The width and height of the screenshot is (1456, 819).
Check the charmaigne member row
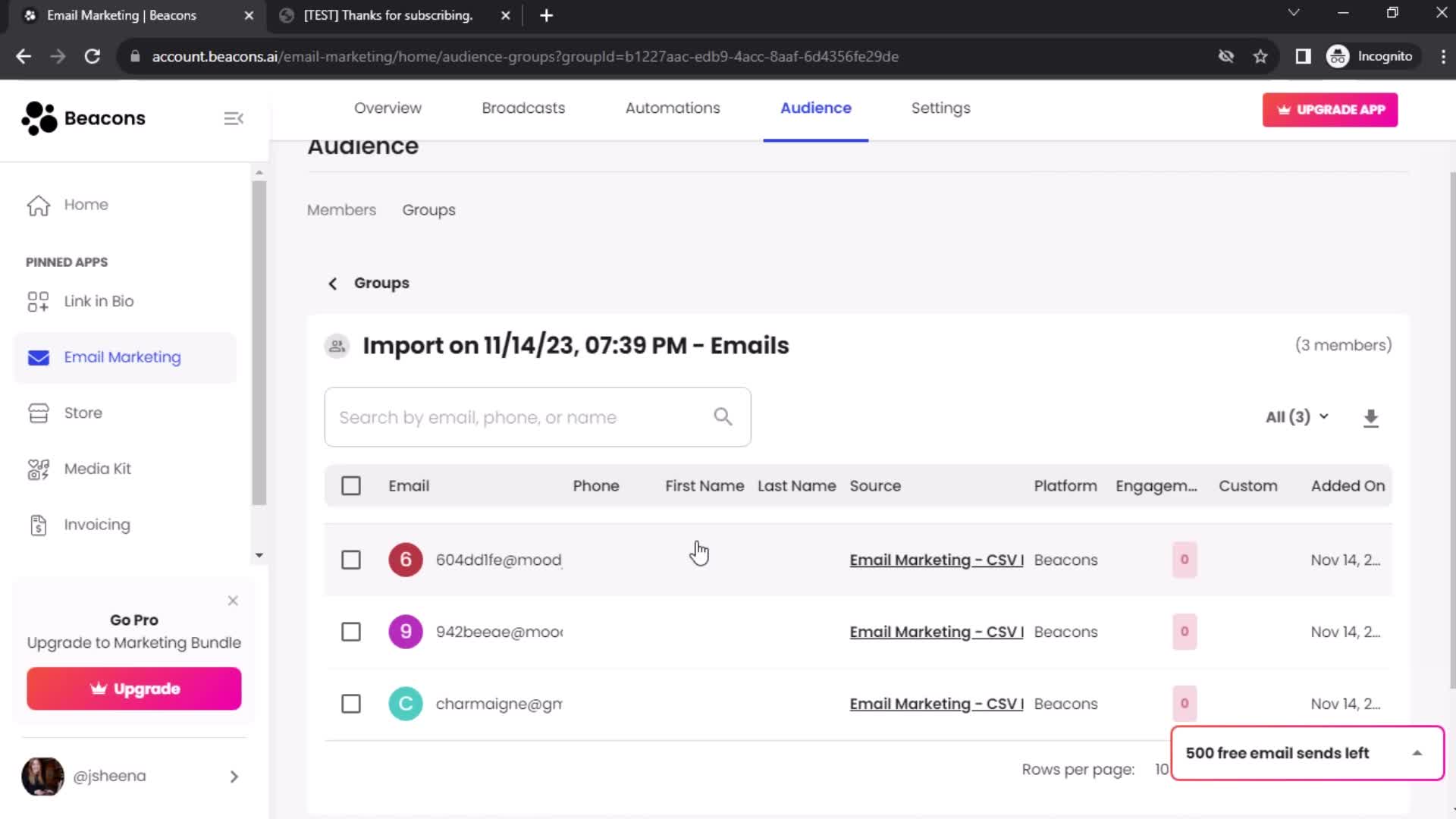tap(351, 704)
